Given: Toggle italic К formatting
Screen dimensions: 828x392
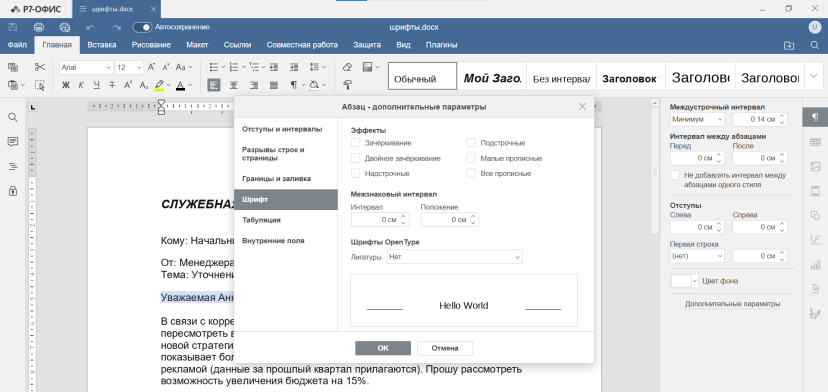Looking at the screenshot, I should coord(81,85).
